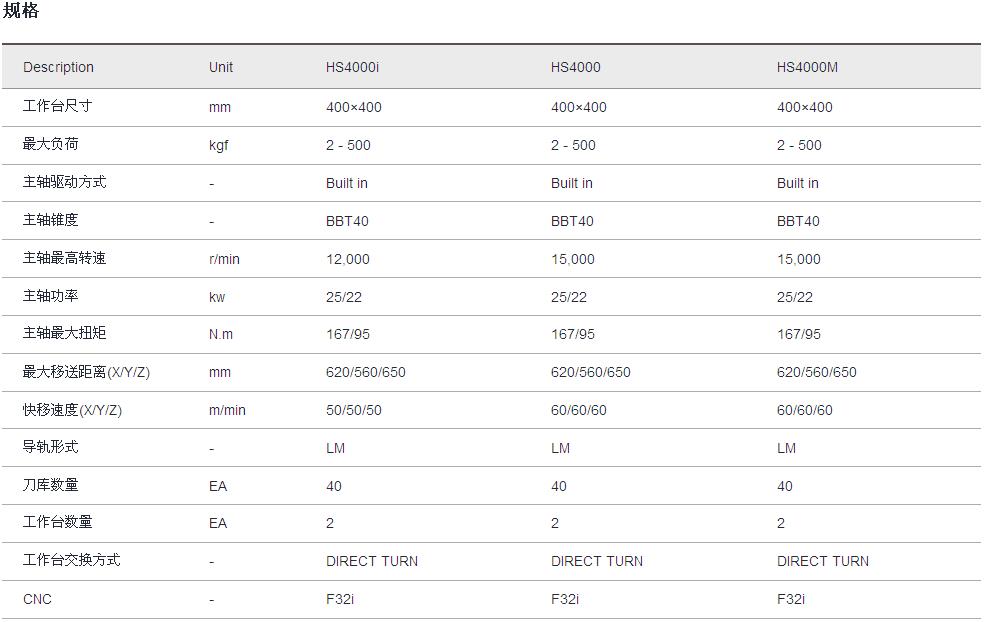Select the 主轴驱动方式 row label

point(64,182)
